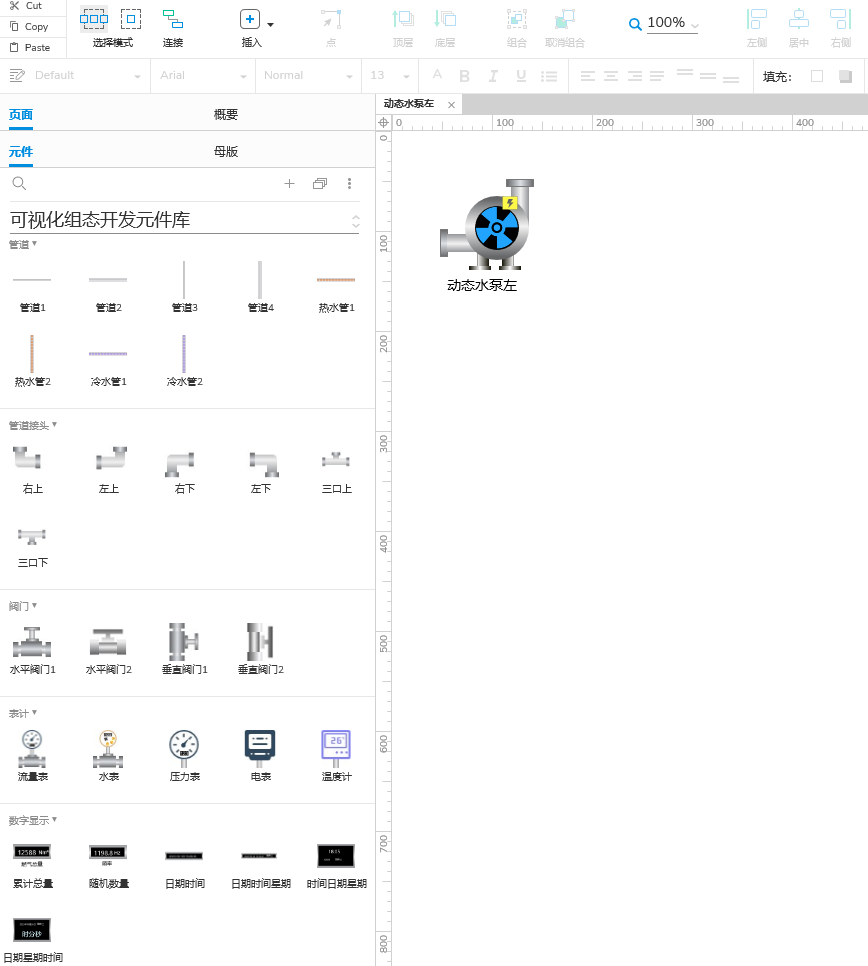This screenshot has height=966, width=868.
Task: Switch to the 概要 outline tab
Action: click(x=226, y=115)
